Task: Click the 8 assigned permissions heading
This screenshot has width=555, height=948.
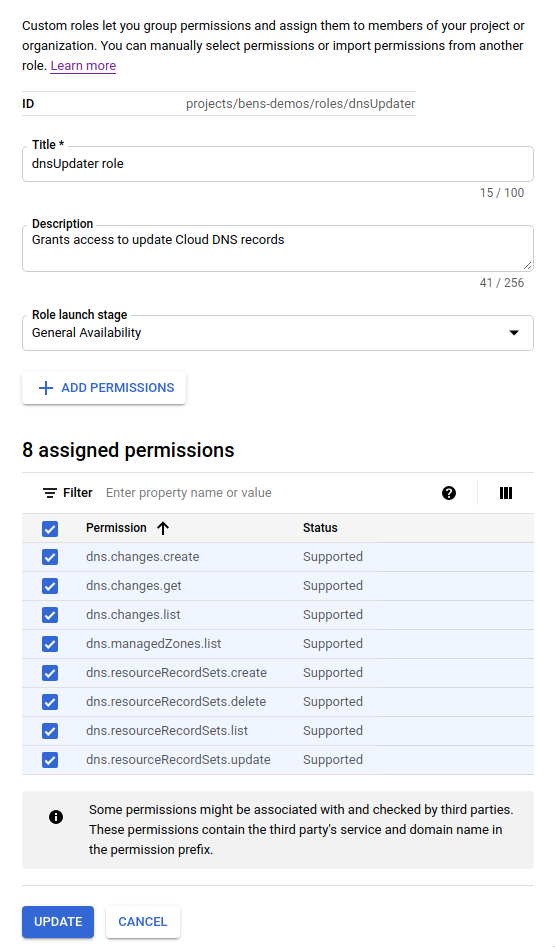Action: pyautogui.click(x=128, y=450)
